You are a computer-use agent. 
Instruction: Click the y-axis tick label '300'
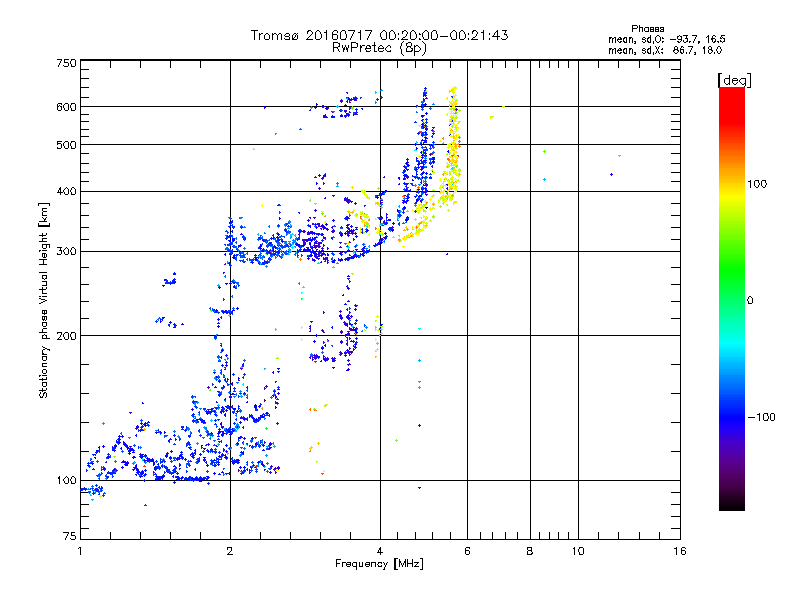coord(66,251)
